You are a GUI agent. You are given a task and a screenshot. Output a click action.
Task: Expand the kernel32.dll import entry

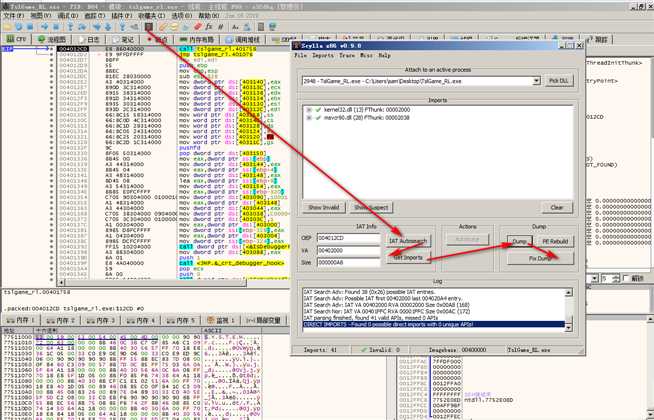309,110
